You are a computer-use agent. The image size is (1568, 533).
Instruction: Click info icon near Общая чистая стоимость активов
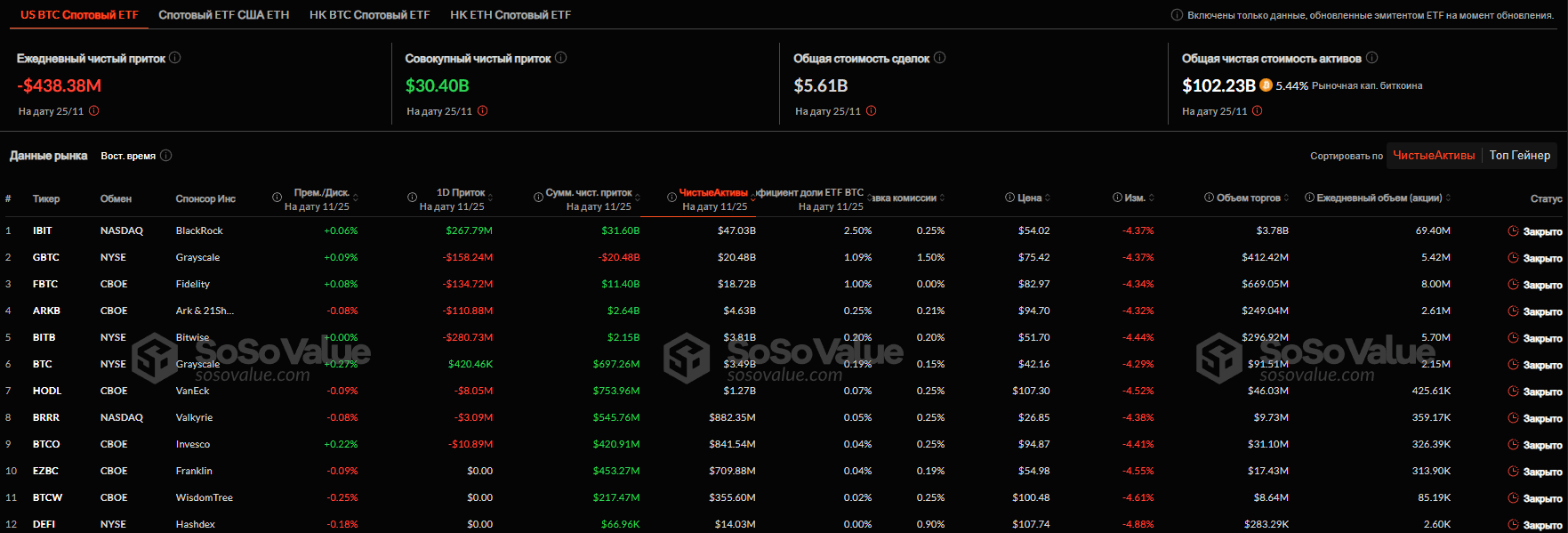coord(1372,58)
